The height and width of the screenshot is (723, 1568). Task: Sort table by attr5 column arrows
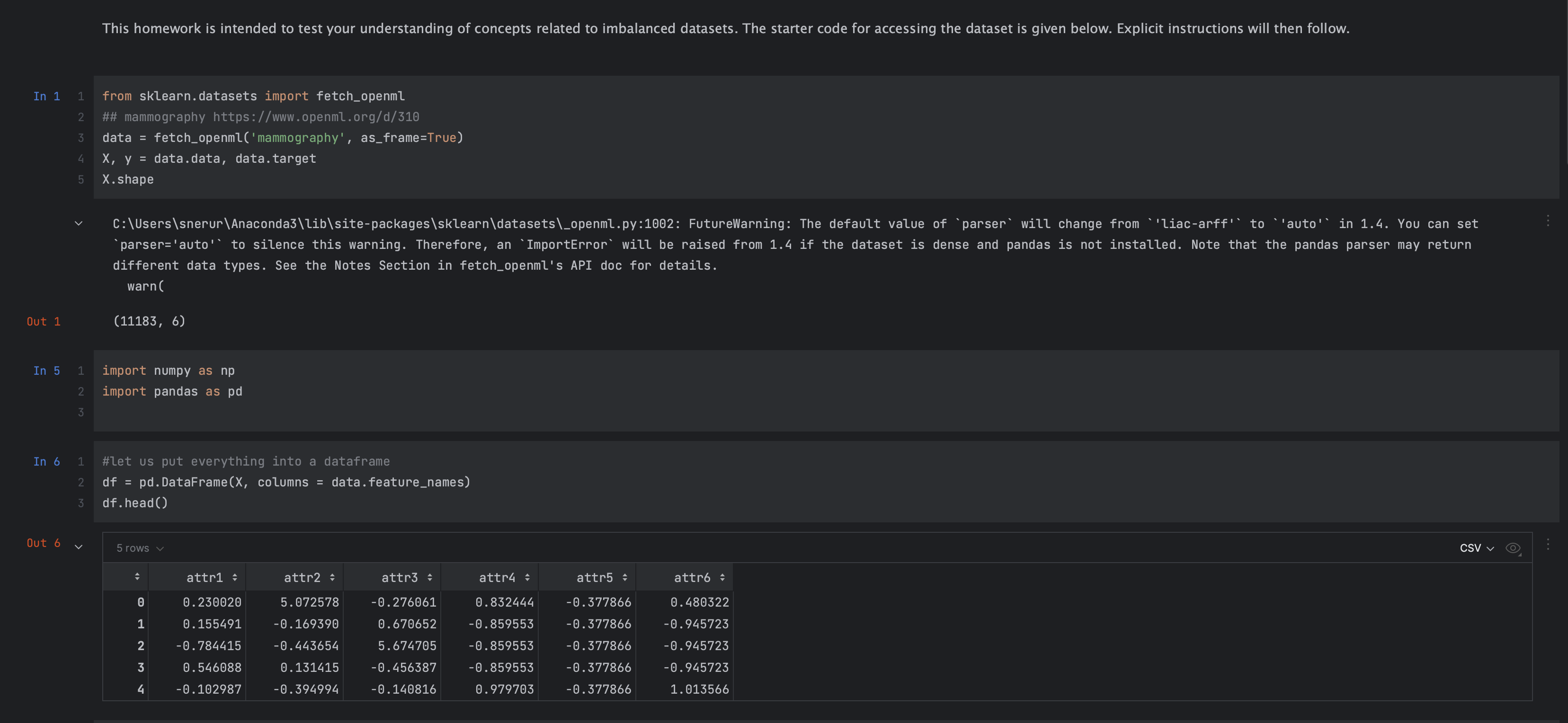[624, 578]
